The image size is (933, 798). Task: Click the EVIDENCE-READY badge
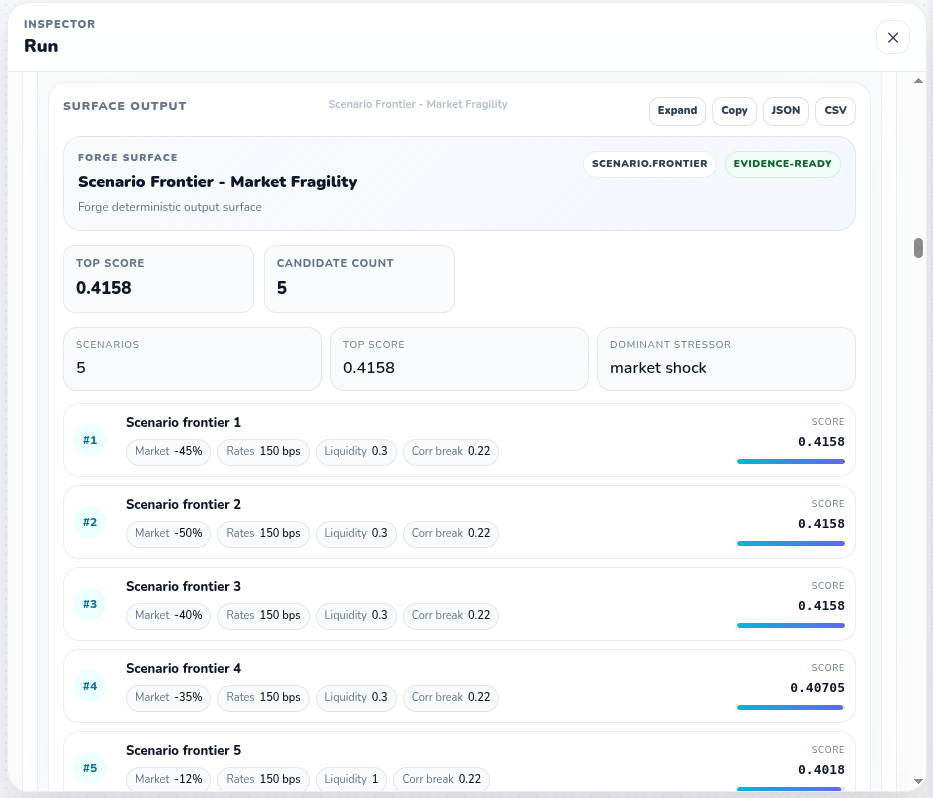pos(782,164)
